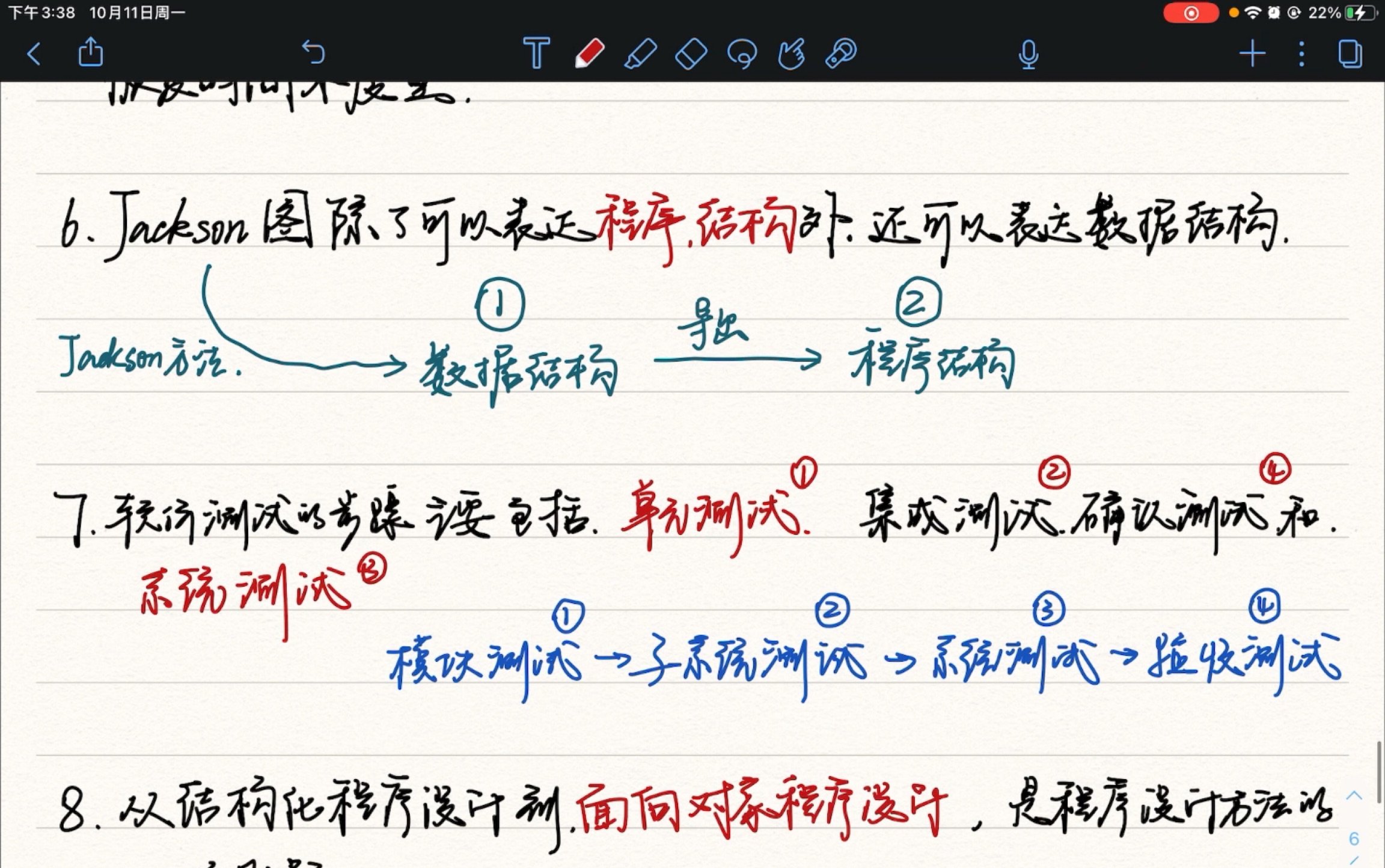Go back to the notes library
Viewport: 1385px width, 868px height.
[34, 53]
